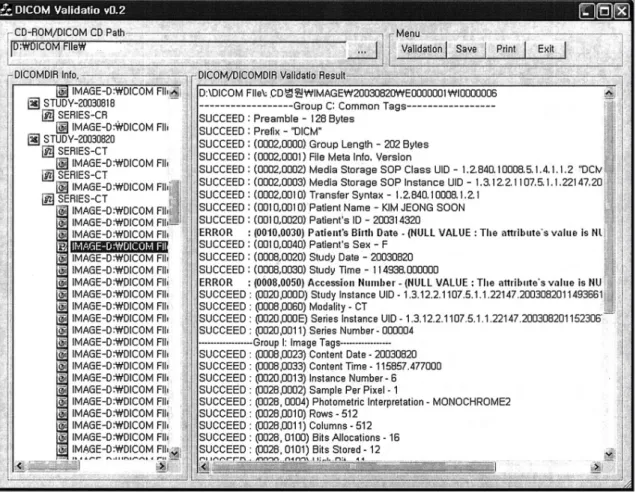Viewport: 636px width, 493px height.
Task: Click the result pane horizontal scrollbar thumb
Action: click(x=353, y=467)
